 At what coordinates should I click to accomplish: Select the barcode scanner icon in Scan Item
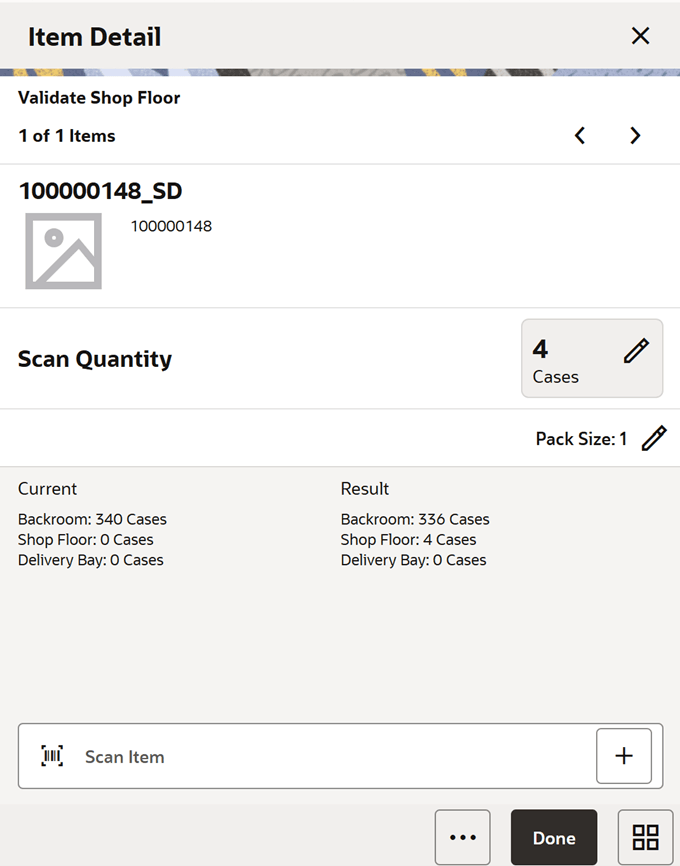pyautogui.click(x=52, y=756)
